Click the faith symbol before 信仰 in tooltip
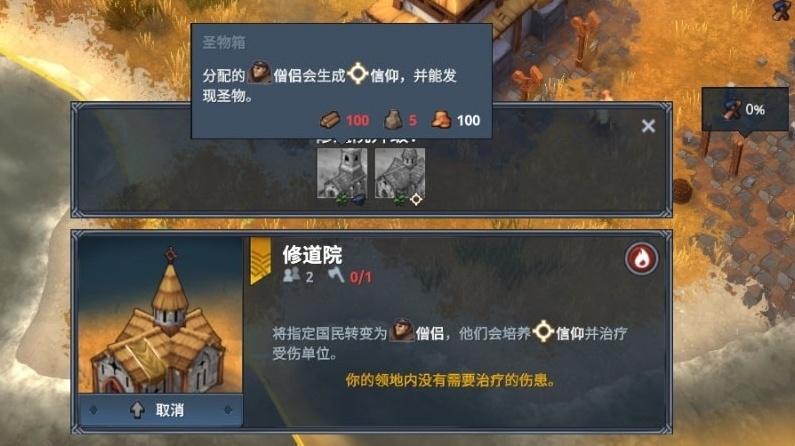Image resolution: width=795 pixels, height=446 pixels. 358,74
